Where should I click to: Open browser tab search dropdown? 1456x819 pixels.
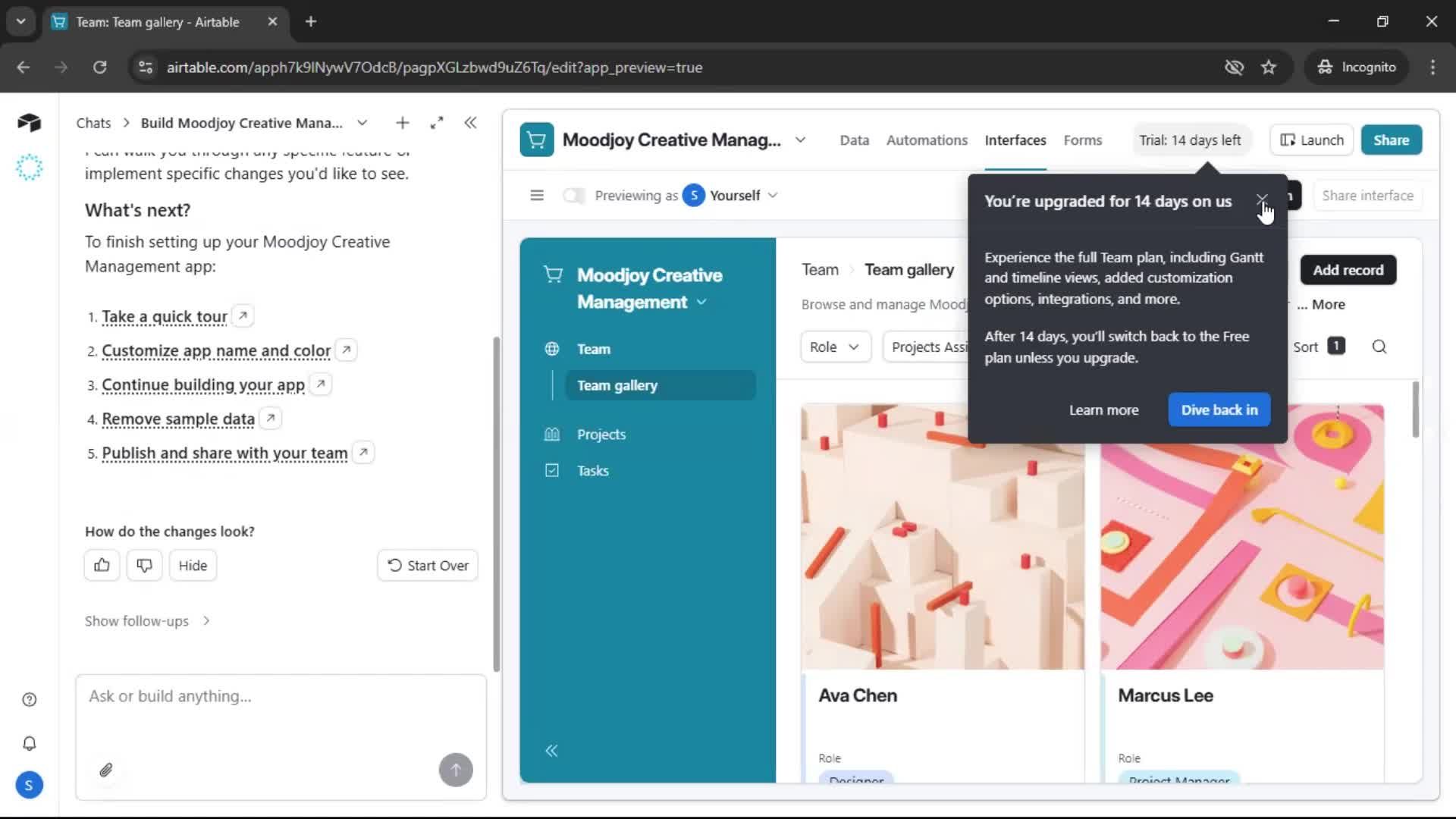point(21,21)
